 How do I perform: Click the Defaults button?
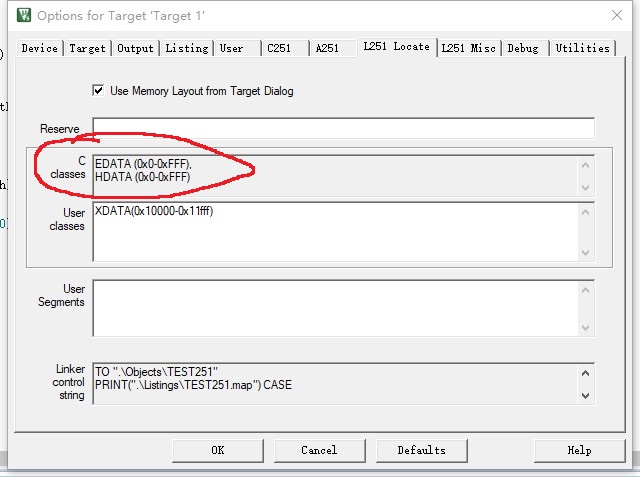(x=421, y=450)
